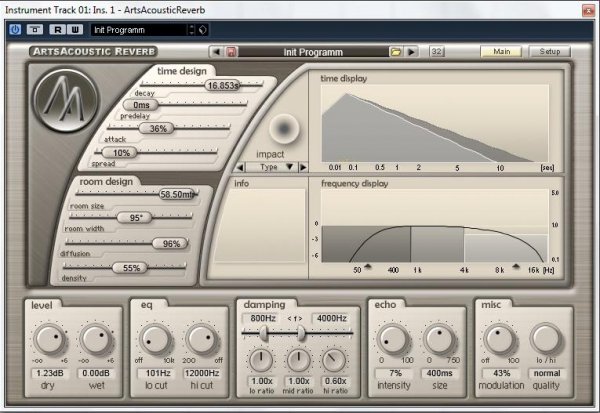
Task: Click the dry level knob
Action: coord(50,339)
